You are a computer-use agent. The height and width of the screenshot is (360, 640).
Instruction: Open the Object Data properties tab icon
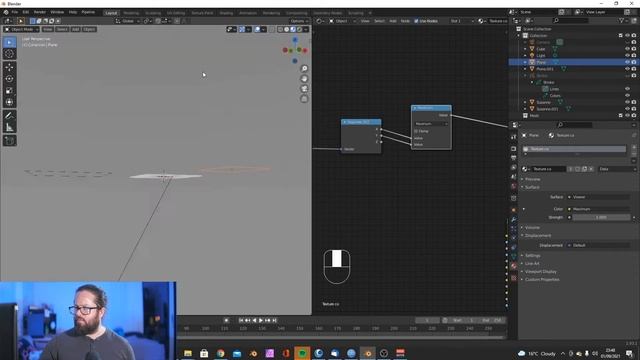click(x=513, y=256)
